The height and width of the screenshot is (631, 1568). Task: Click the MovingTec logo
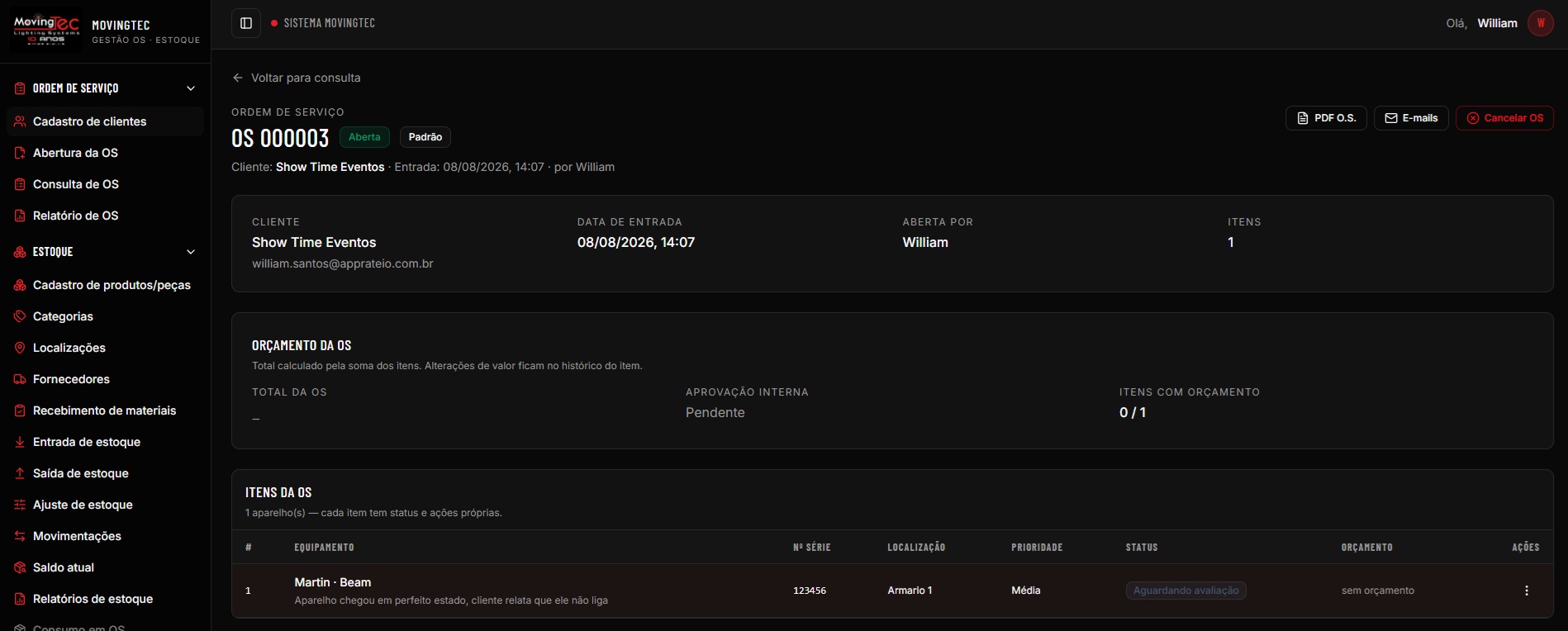click(x=46, y=31)
